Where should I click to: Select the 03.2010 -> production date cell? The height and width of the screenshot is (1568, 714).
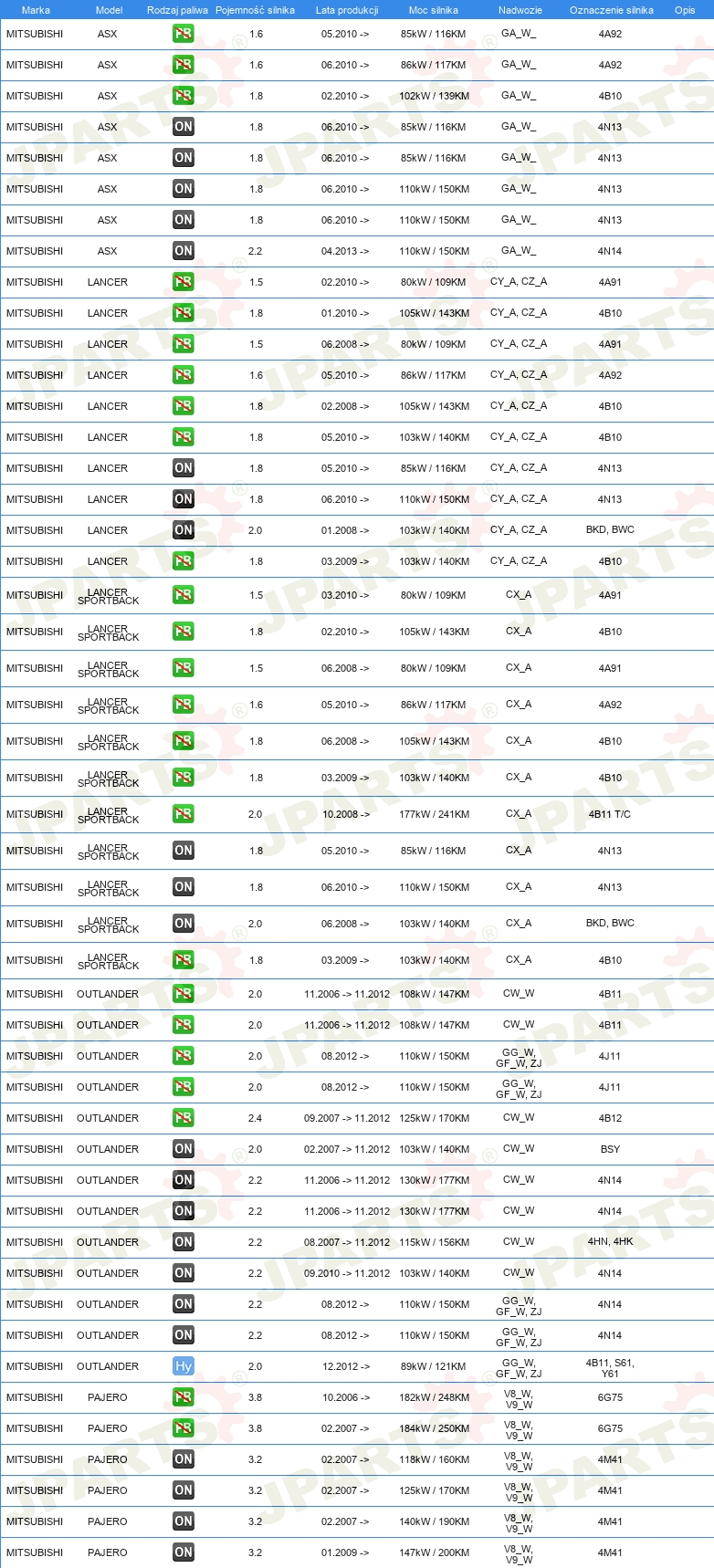pyautogui.click(x=345, y=595)
